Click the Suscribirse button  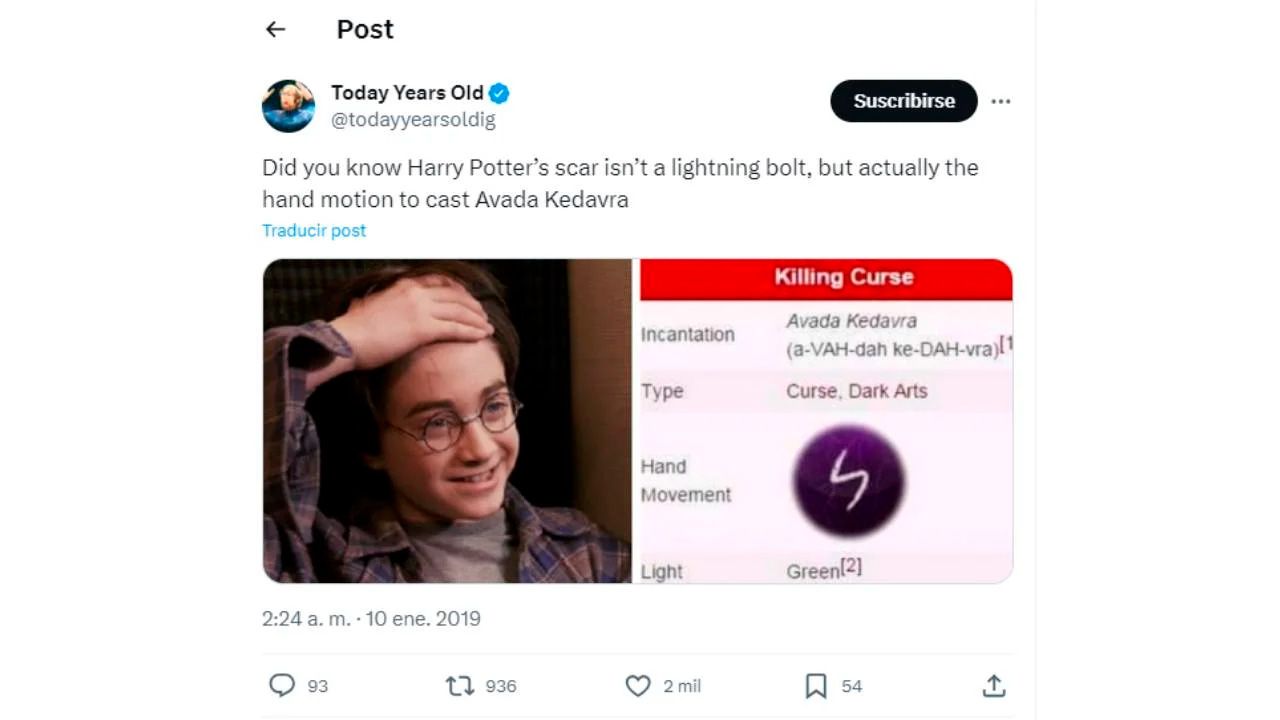click(x=903, y=101)
